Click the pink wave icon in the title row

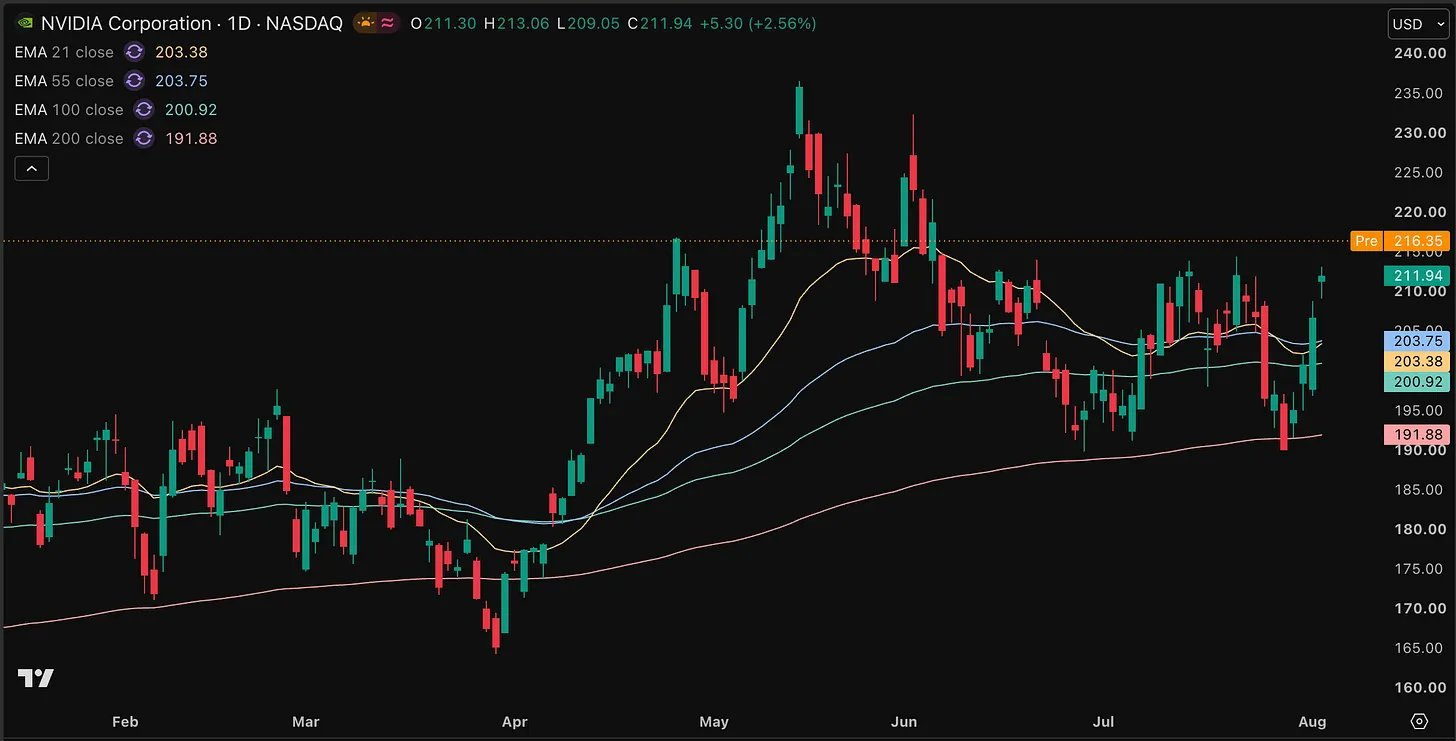387,23
